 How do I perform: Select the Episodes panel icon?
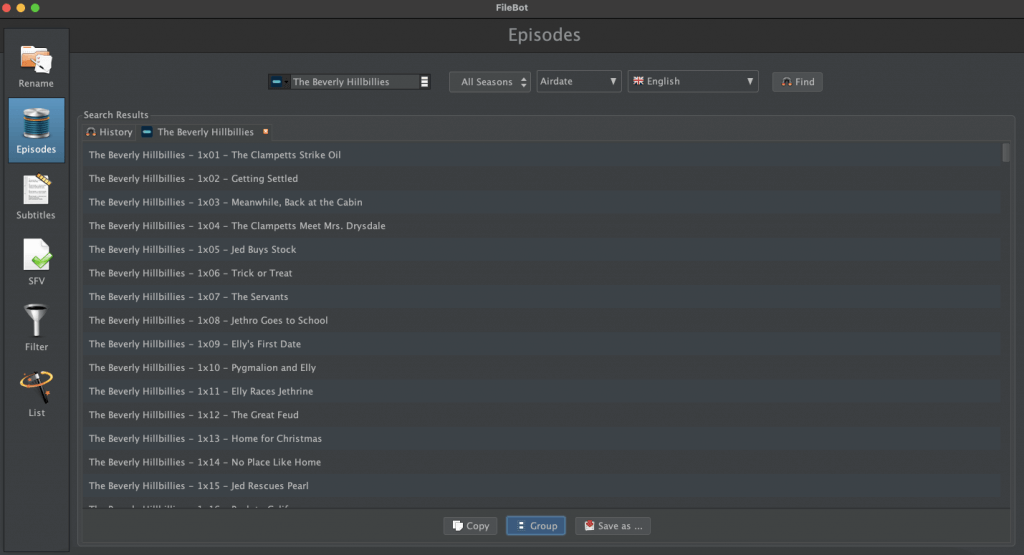click(36, 124)
